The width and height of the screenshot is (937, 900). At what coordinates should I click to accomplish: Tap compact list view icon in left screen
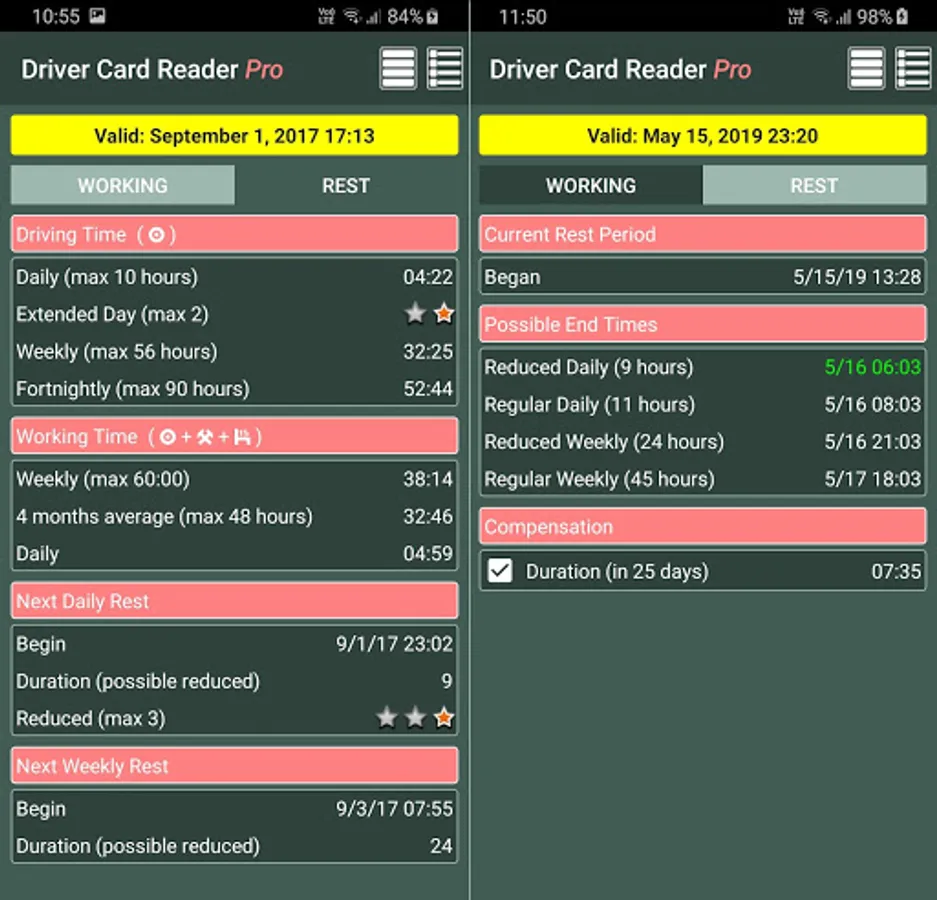tap(398, 69)
